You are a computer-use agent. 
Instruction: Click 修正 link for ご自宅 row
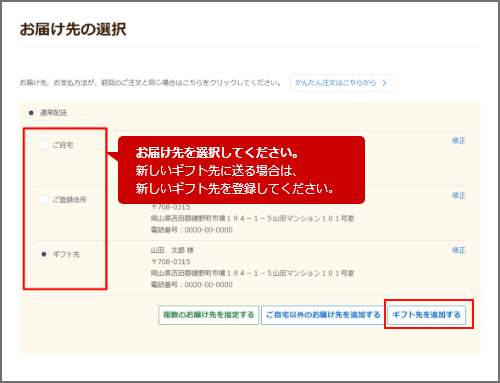pos(458,141)
